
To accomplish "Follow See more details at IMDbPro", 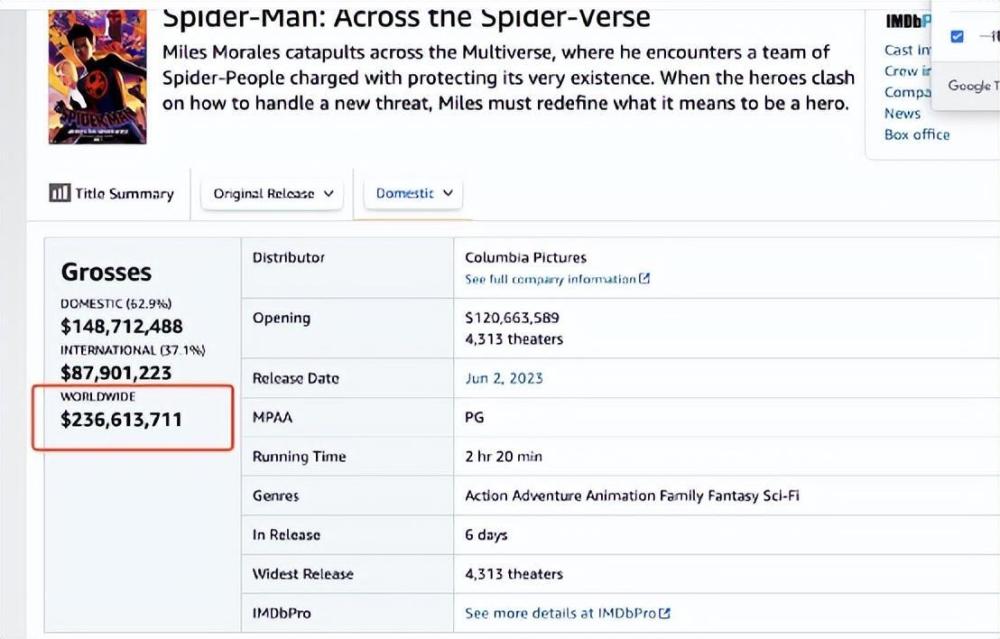I will click(x=560, y=613).
